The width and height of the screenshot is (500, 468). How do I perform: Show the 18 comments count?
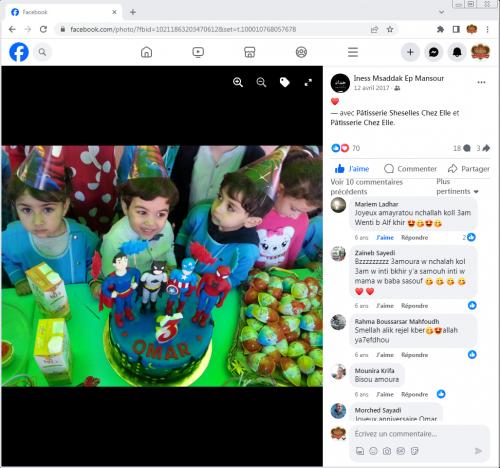(462, 148)
